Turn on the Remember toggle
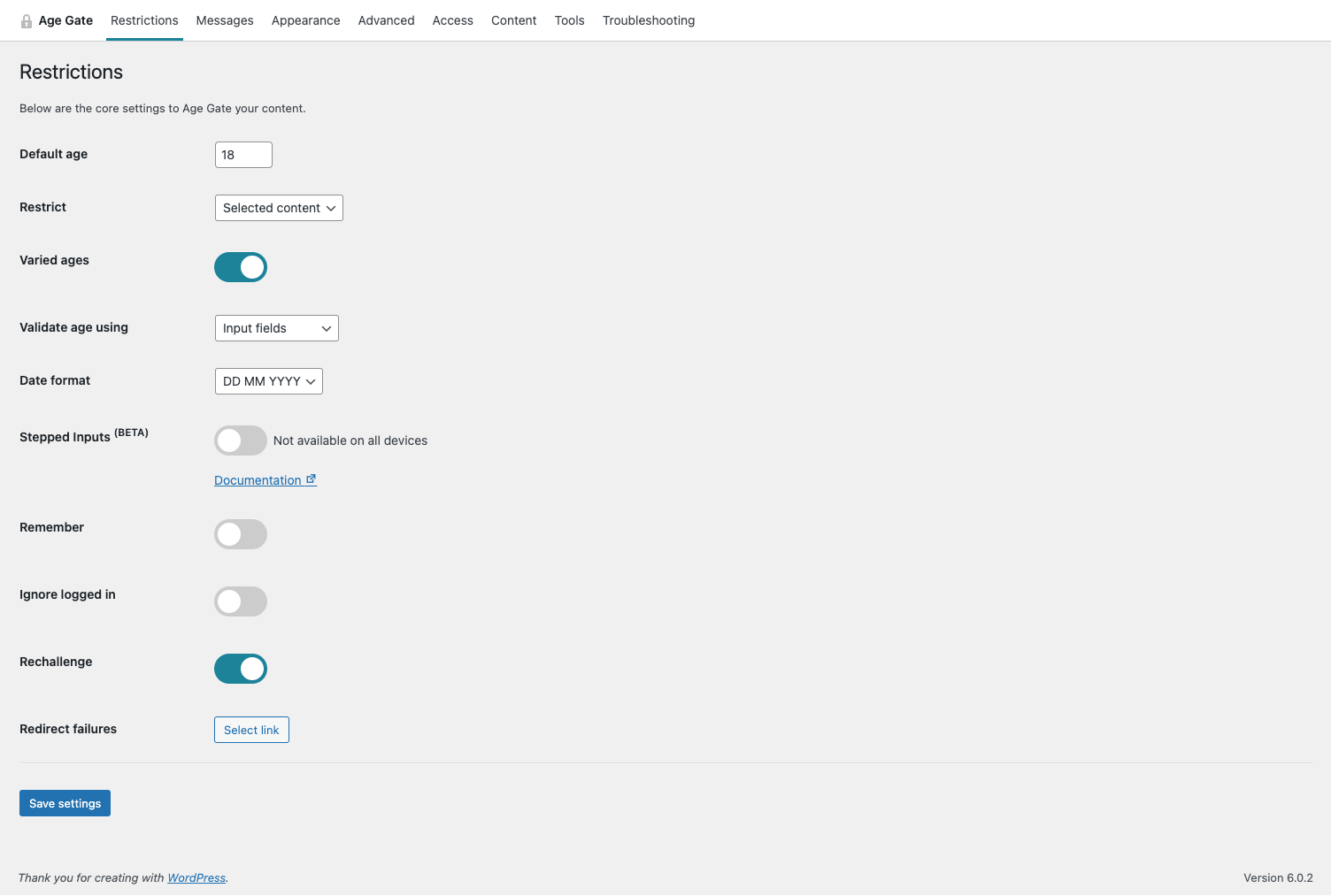 coord(241,534)
